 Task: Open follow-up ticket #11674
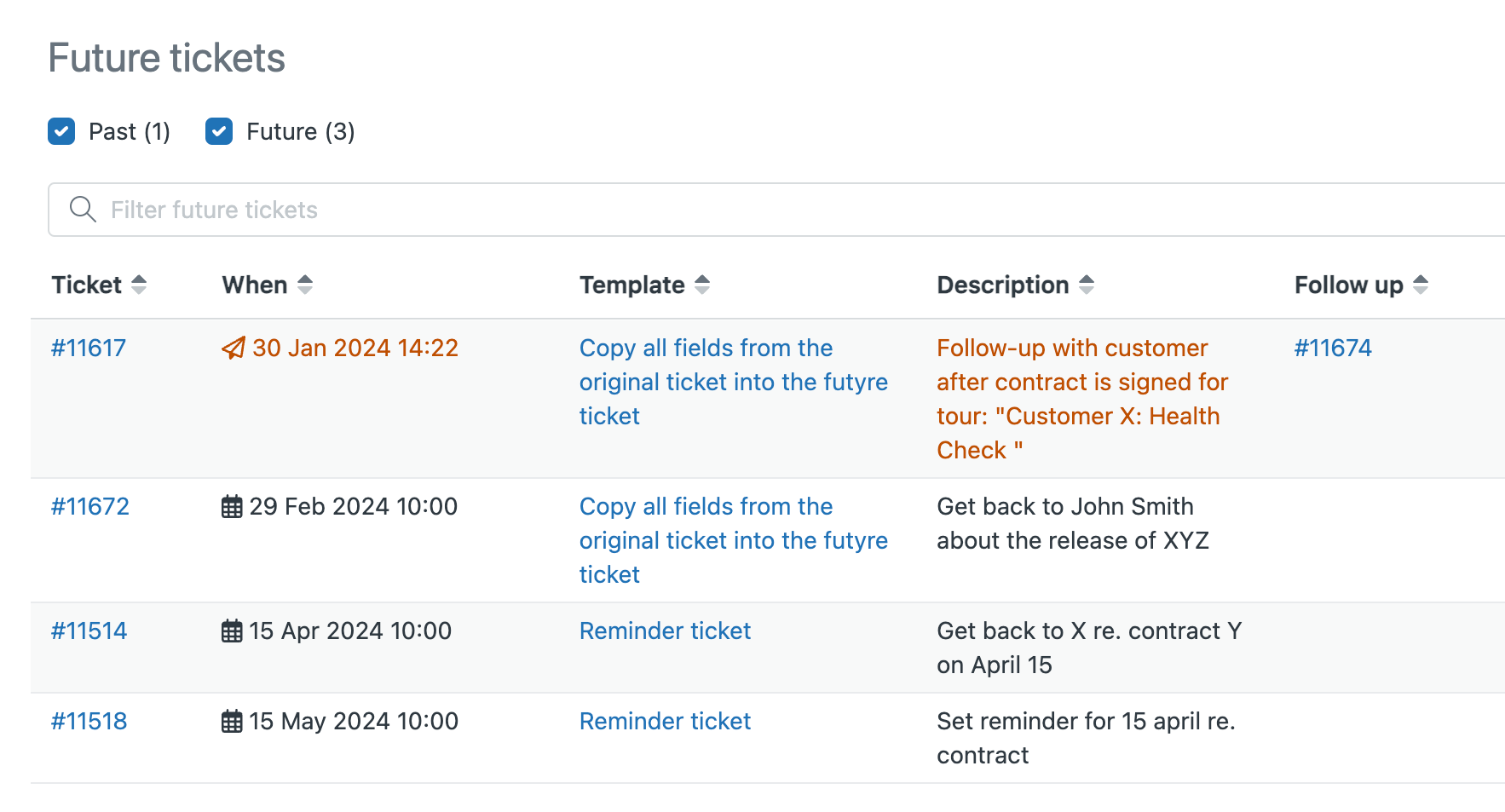(1333, 348)
